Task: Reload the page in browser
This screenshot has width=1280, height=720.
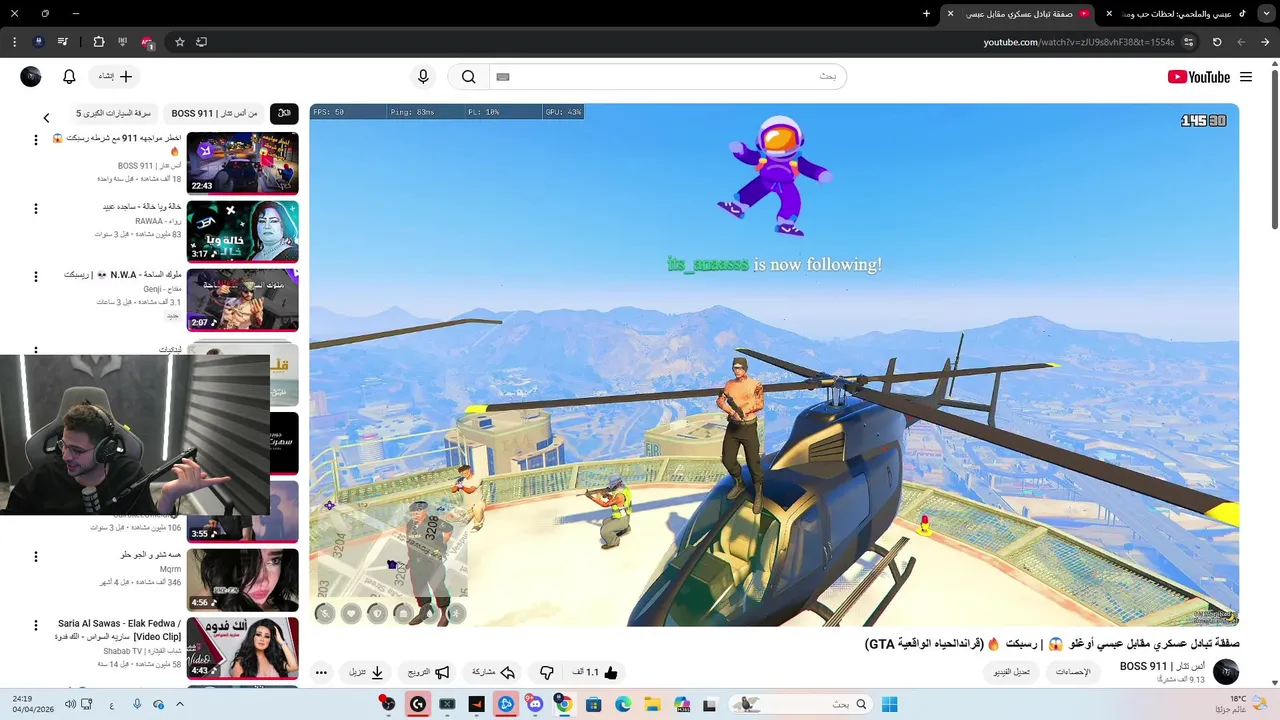Action: (1217, 42)
